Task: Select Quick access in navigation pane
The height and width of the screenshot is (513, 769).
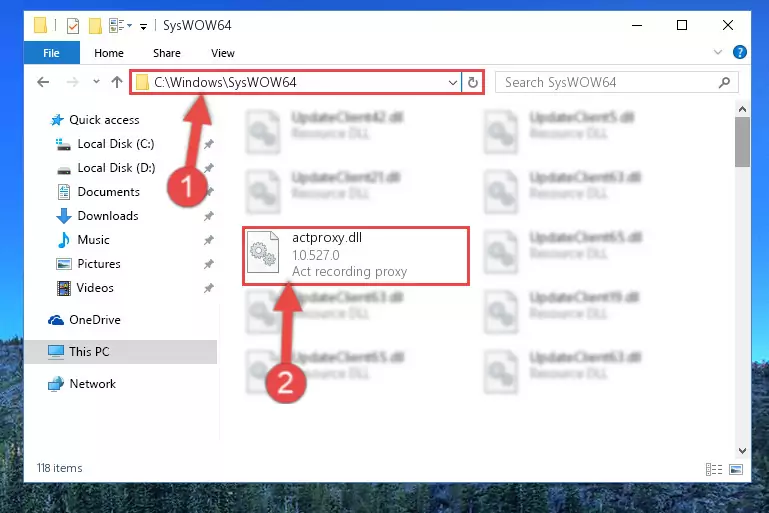Action: [x=95, y=120]
